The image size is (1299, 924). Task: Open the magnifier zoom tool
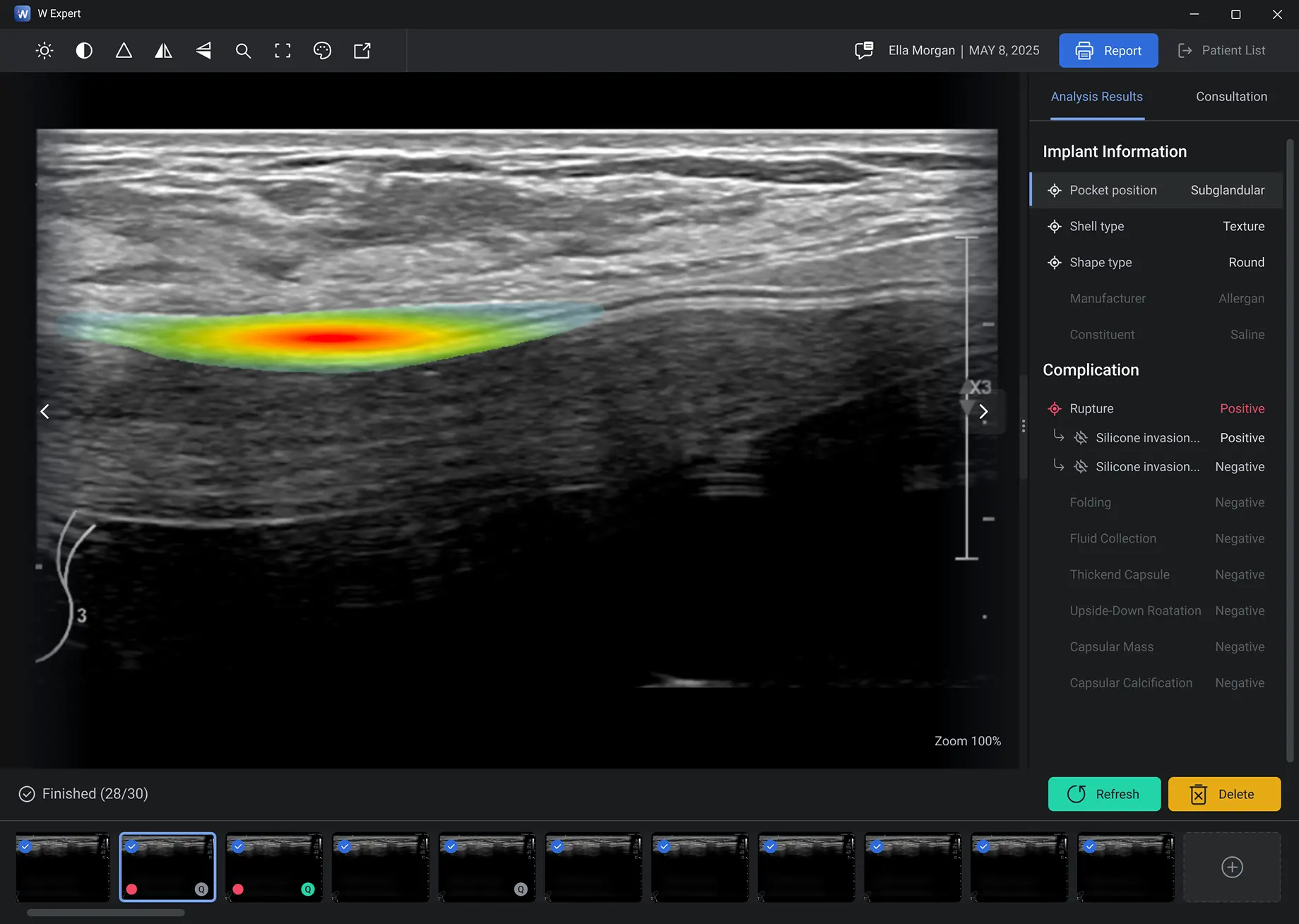pos(243,51)
